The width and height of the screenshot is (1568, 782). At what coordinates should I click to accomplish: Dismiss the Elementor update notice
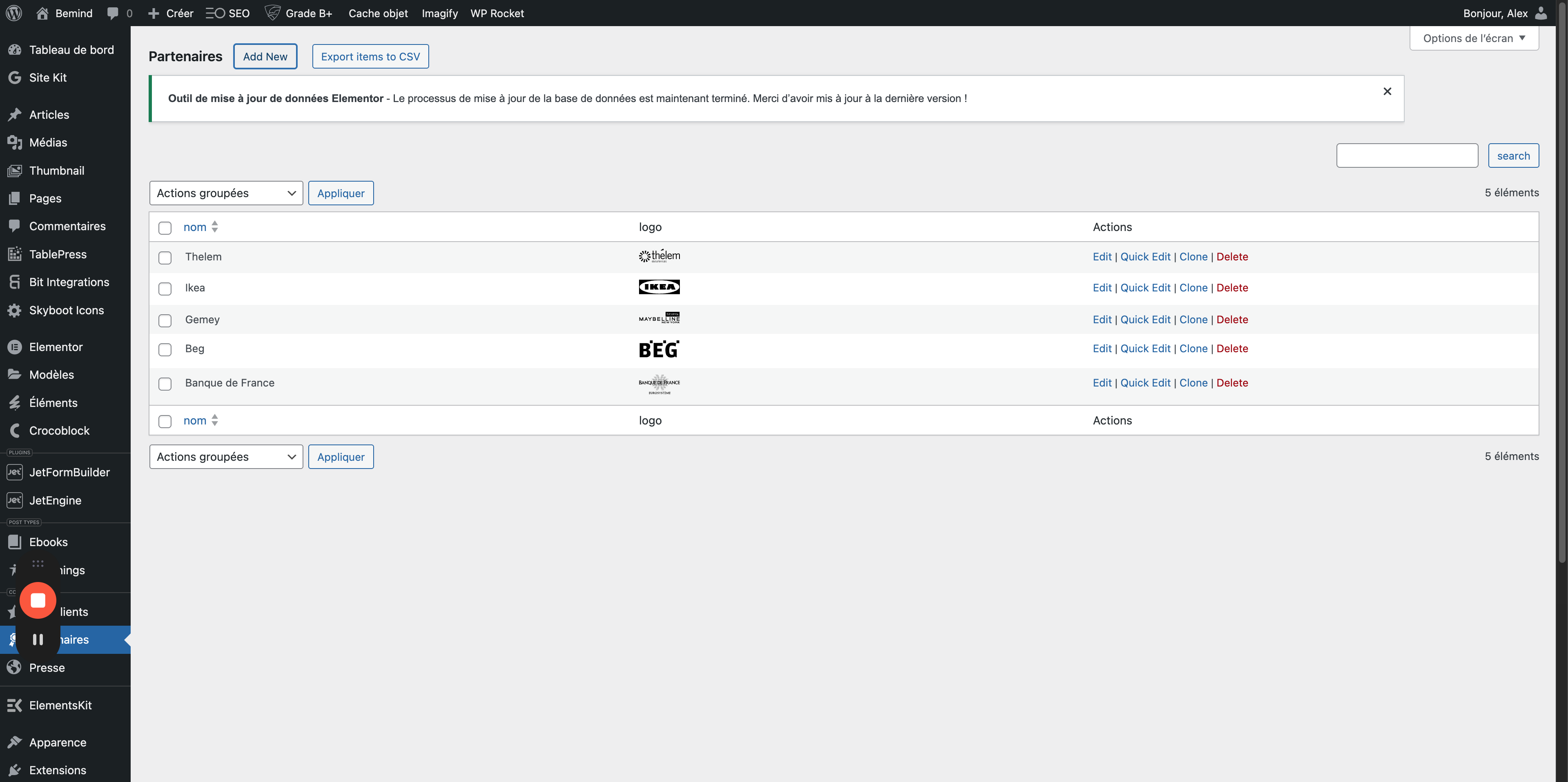[1387, 91]
